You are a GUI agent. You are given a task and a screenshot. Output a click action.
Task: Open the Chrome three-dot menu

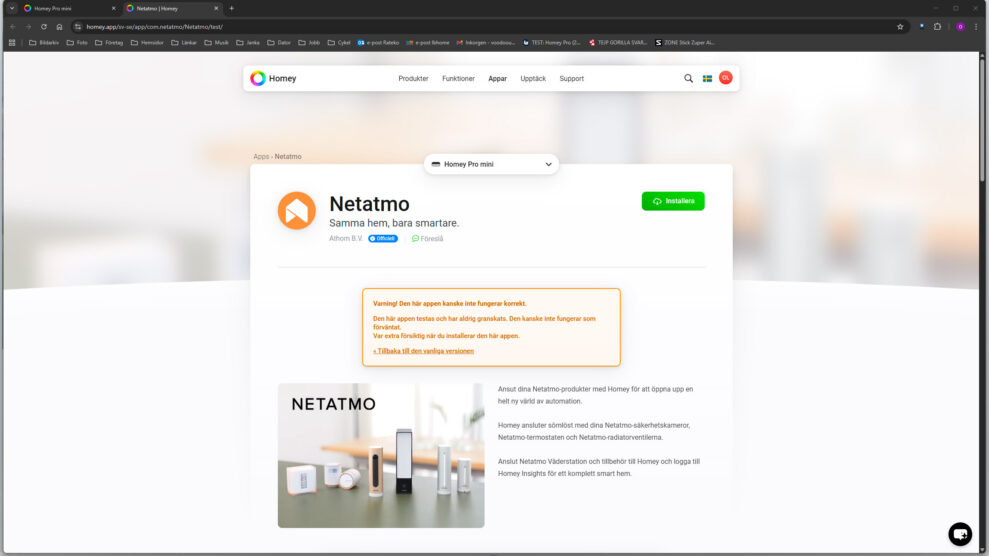pyautogui.click(x=976, y=26)
